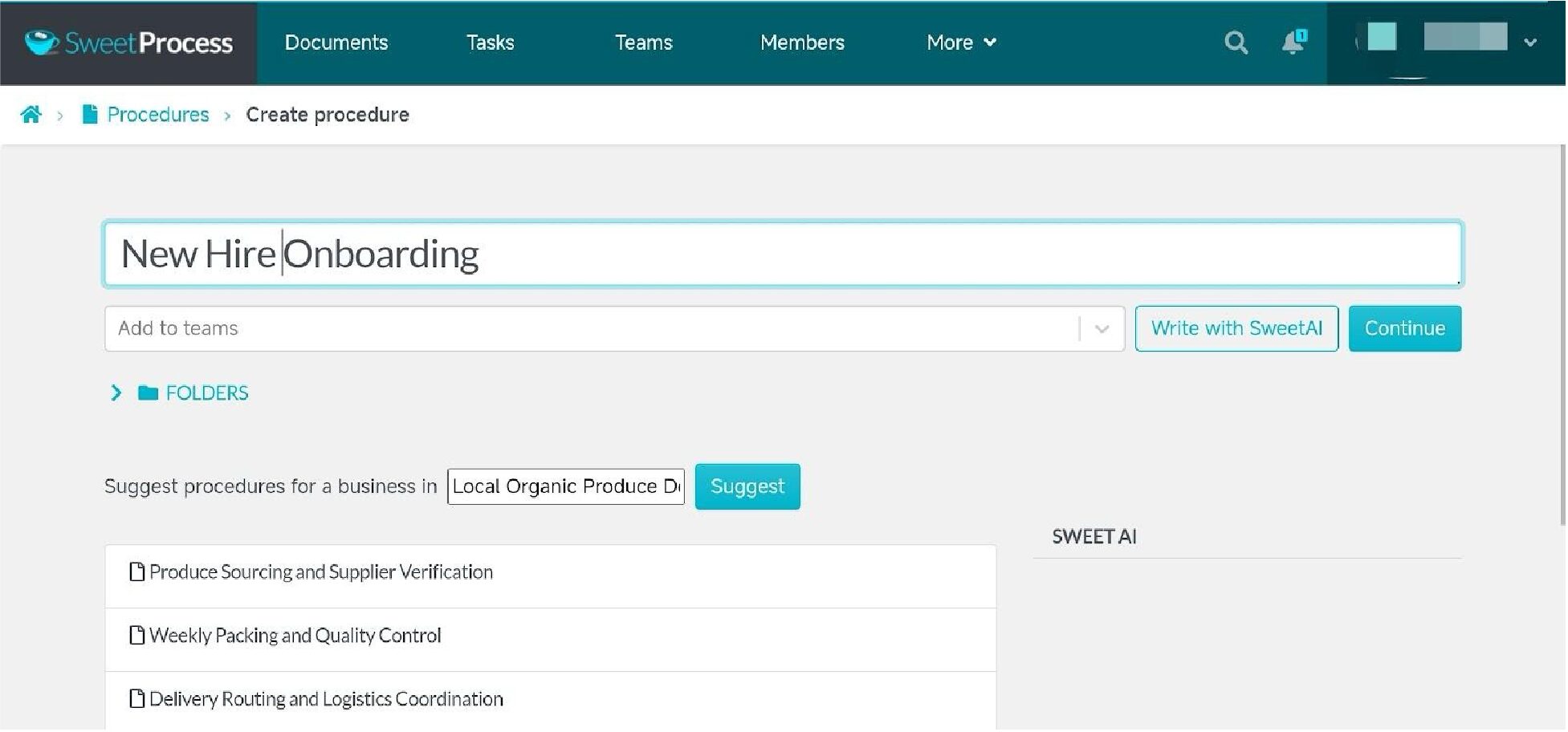This screenshot has height=732, width=1568.
Task: Click the user avatar image
Action: tap(1383, 37)
